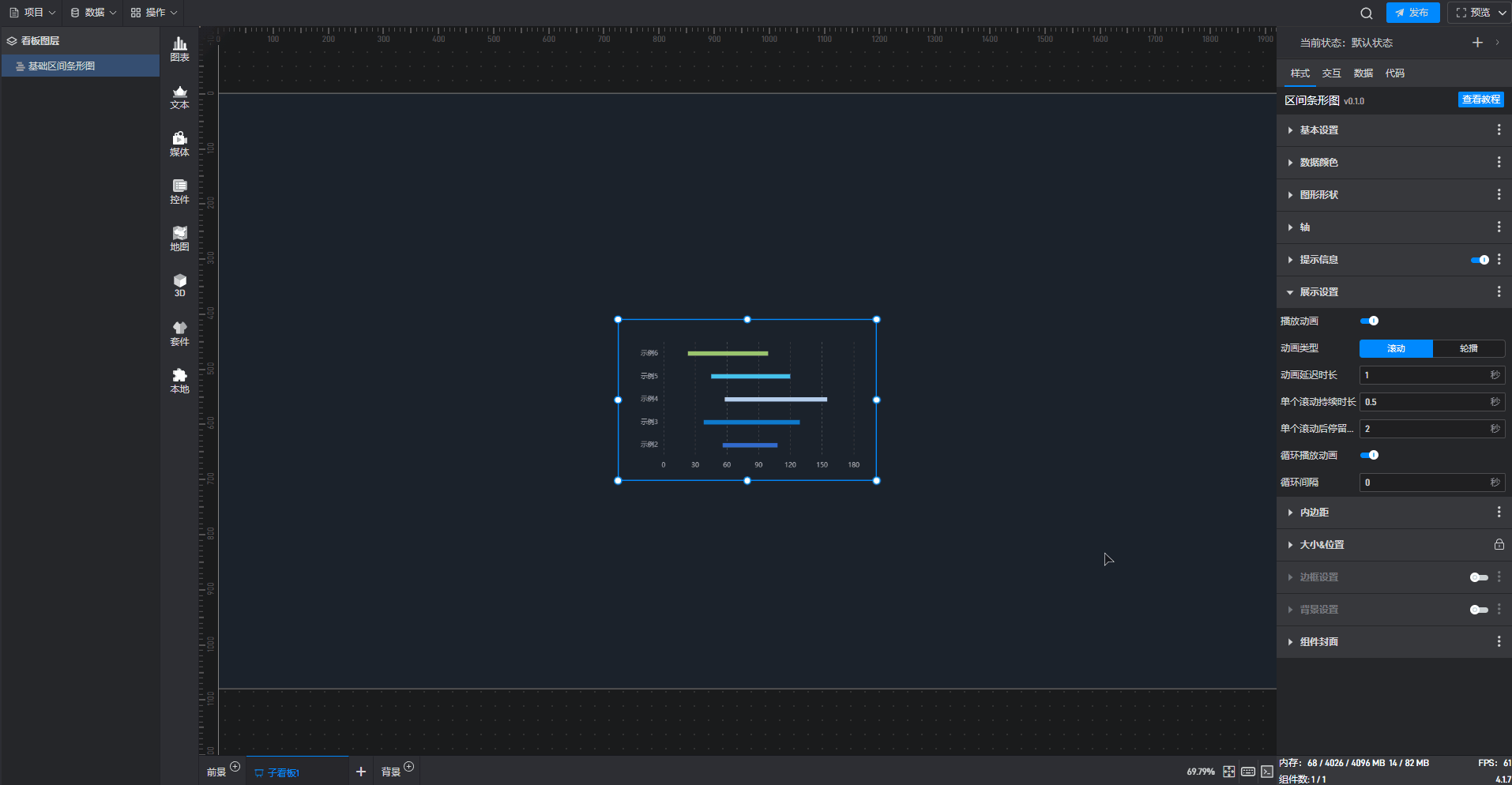The image size is (1512, 785).
Task: Enable the 背景设置 switch
Action: [1479, 610]
